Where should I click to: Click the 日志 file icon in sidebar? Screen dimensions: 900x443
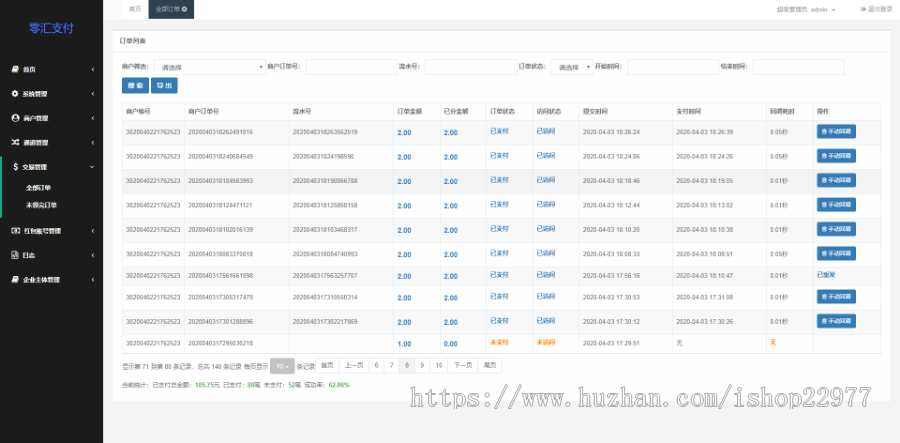[x=15, y=255]
